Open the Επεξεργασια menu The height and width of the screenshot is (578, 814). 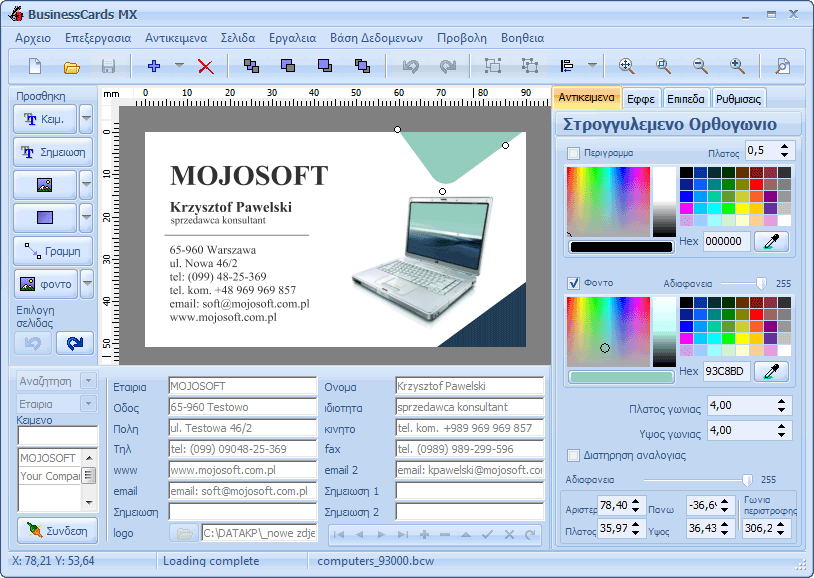pos(98,38)
